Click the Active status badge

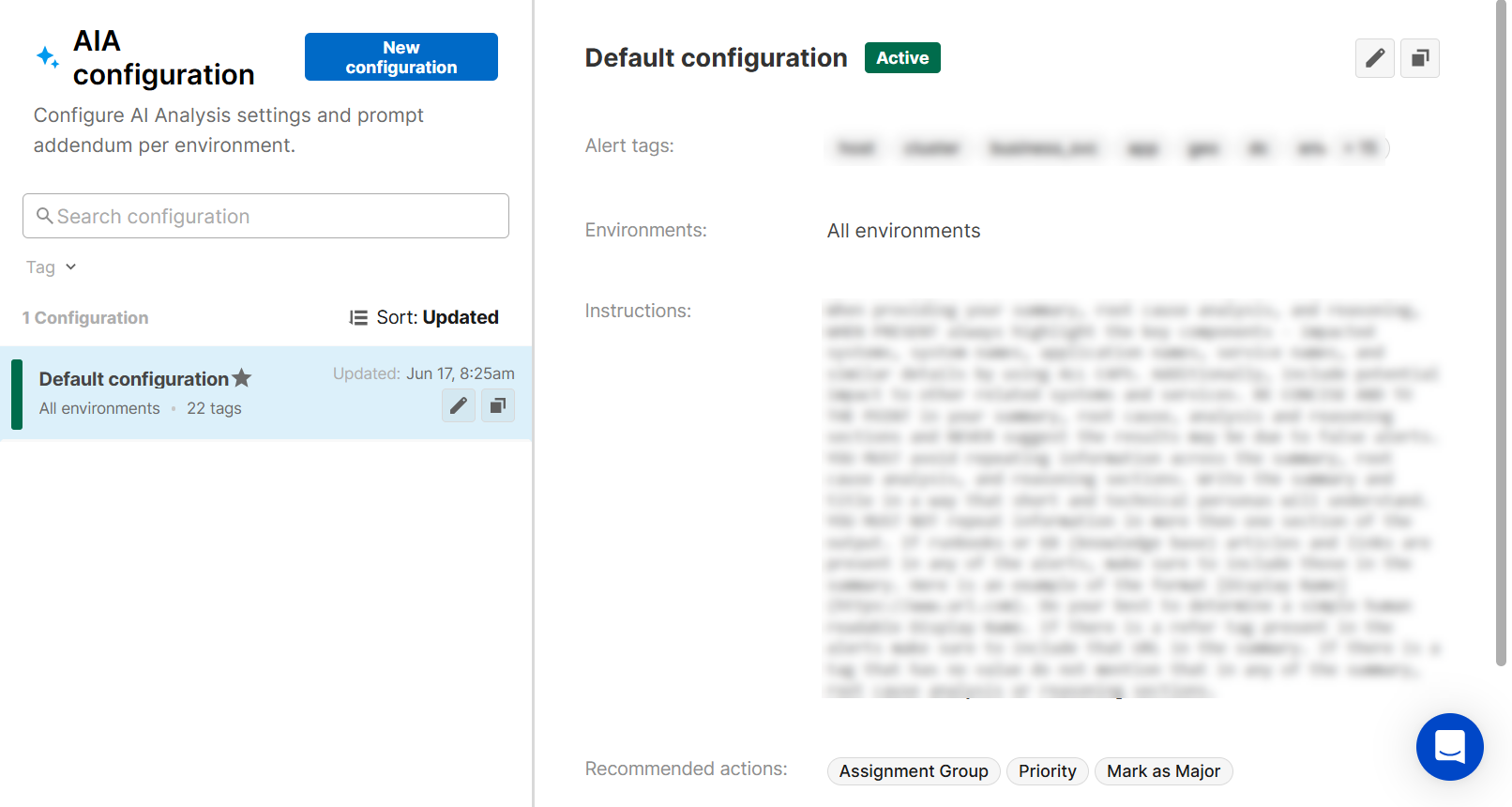[x=901, y=58]
